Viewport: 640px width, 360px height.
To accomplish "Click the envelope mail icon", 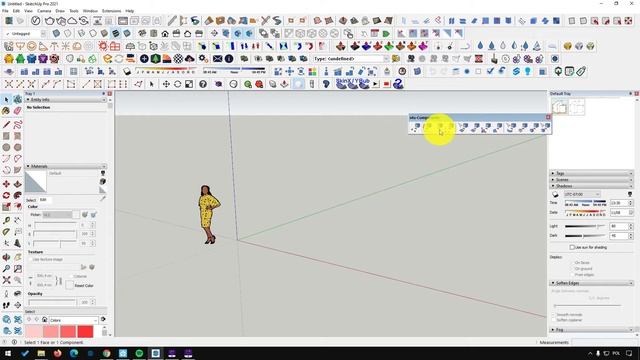I will pyautogui.click(x=218, y=59).
